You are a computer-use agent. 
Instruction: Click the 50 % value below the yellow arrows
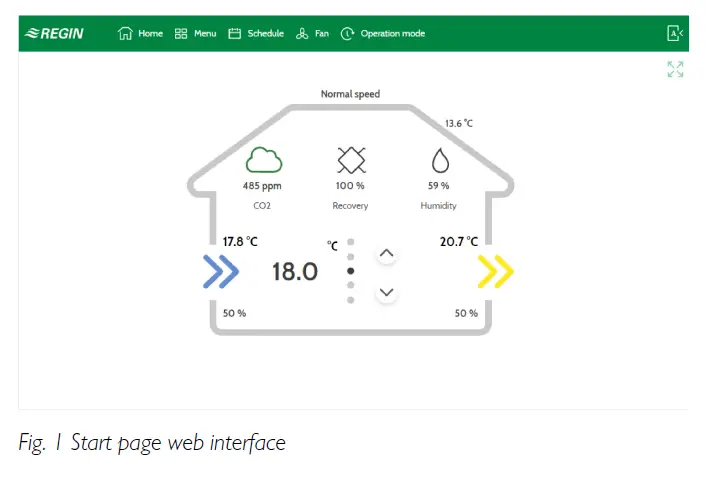pyautogui.click(x=466, y=313)
